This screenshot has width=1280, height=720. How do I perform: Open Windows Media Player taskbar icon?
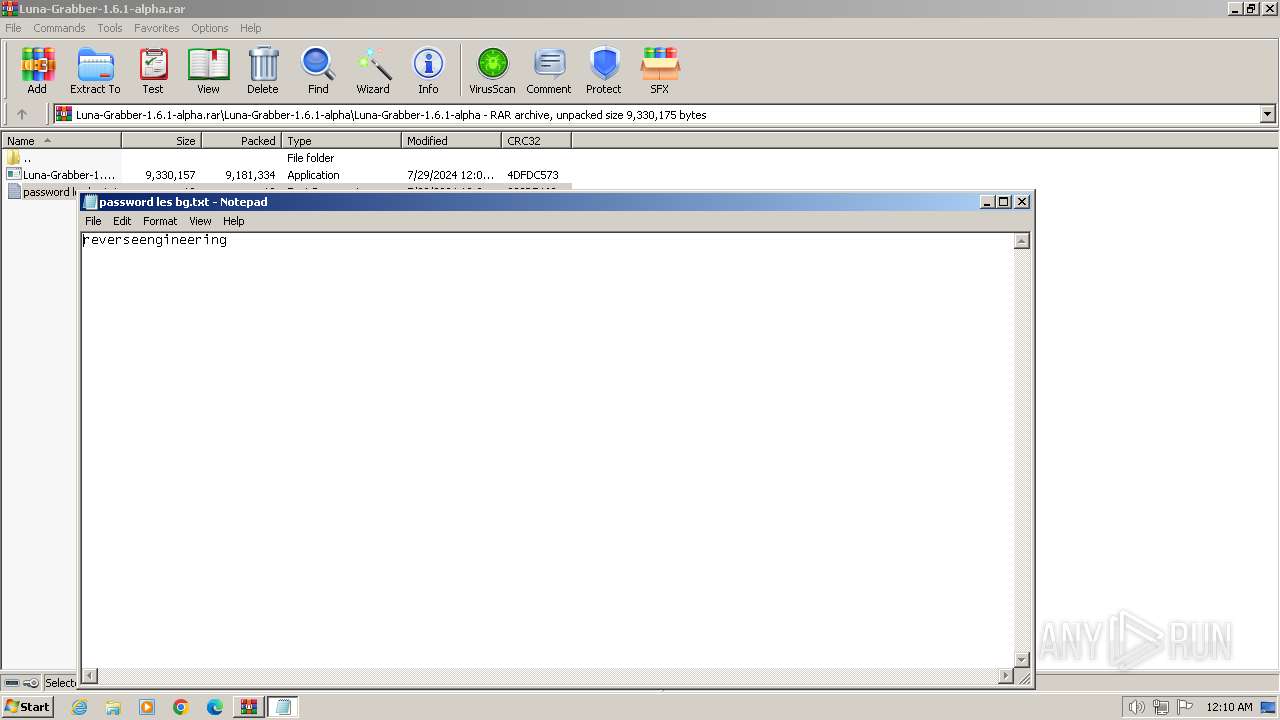147,707
